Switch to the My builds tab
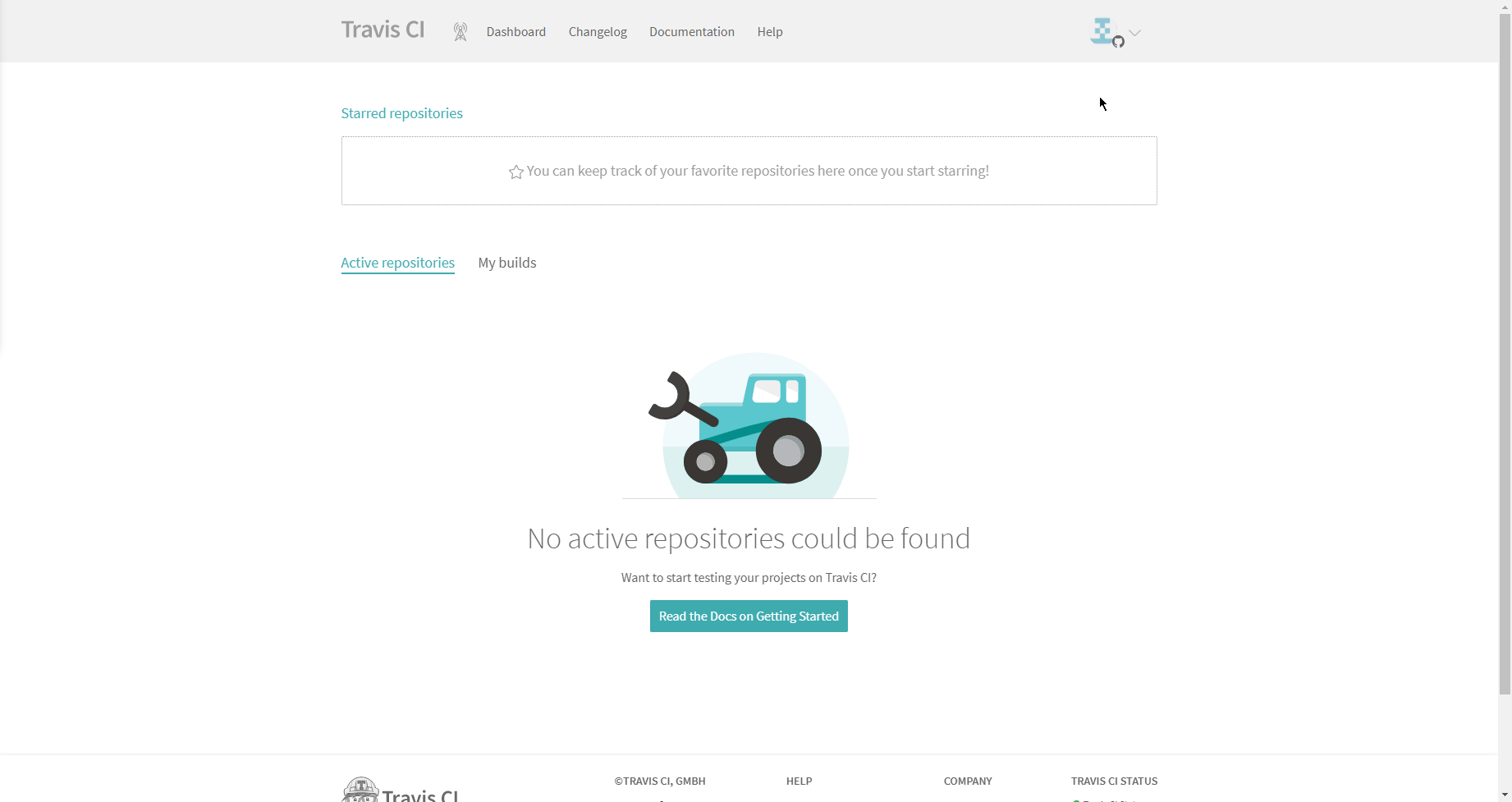This screenshot has height=802, width=1512. pyautogui.click(x=506, y=263)
